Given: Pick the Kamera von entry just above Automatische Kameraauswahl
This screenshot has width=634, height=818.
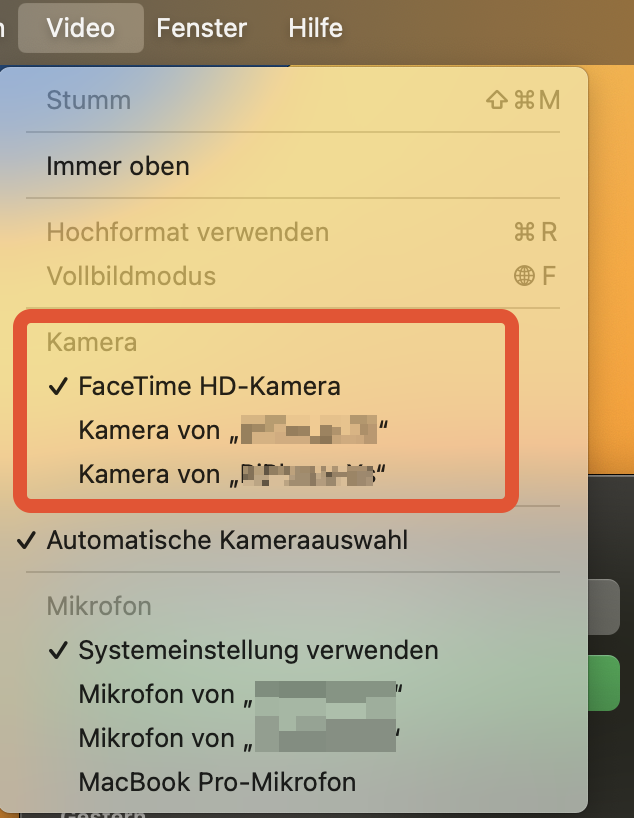Looking at the screenshot, I should pos(232,474).
